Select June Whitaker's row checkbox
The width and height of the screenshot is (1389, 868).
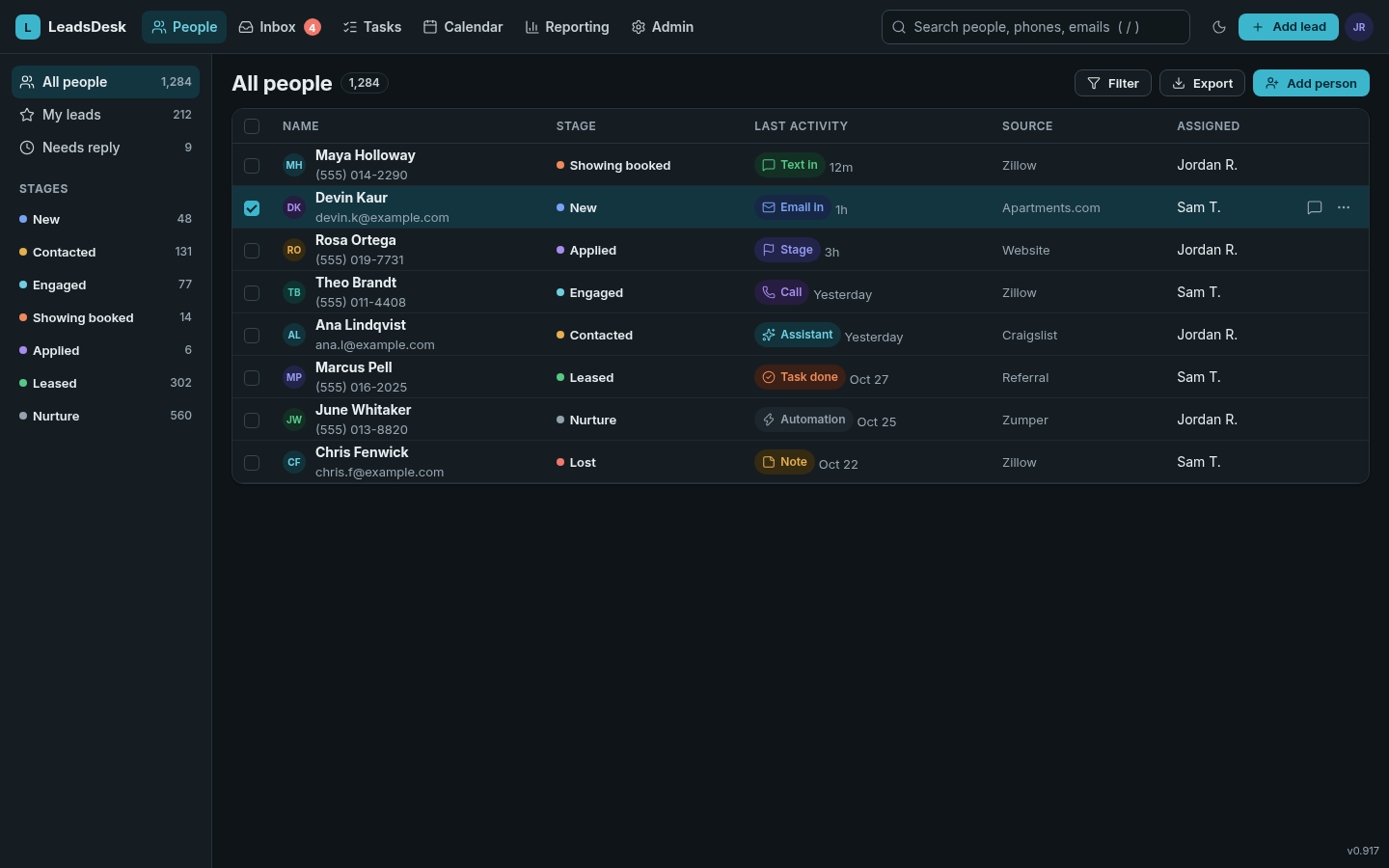(x=252, y=420)
